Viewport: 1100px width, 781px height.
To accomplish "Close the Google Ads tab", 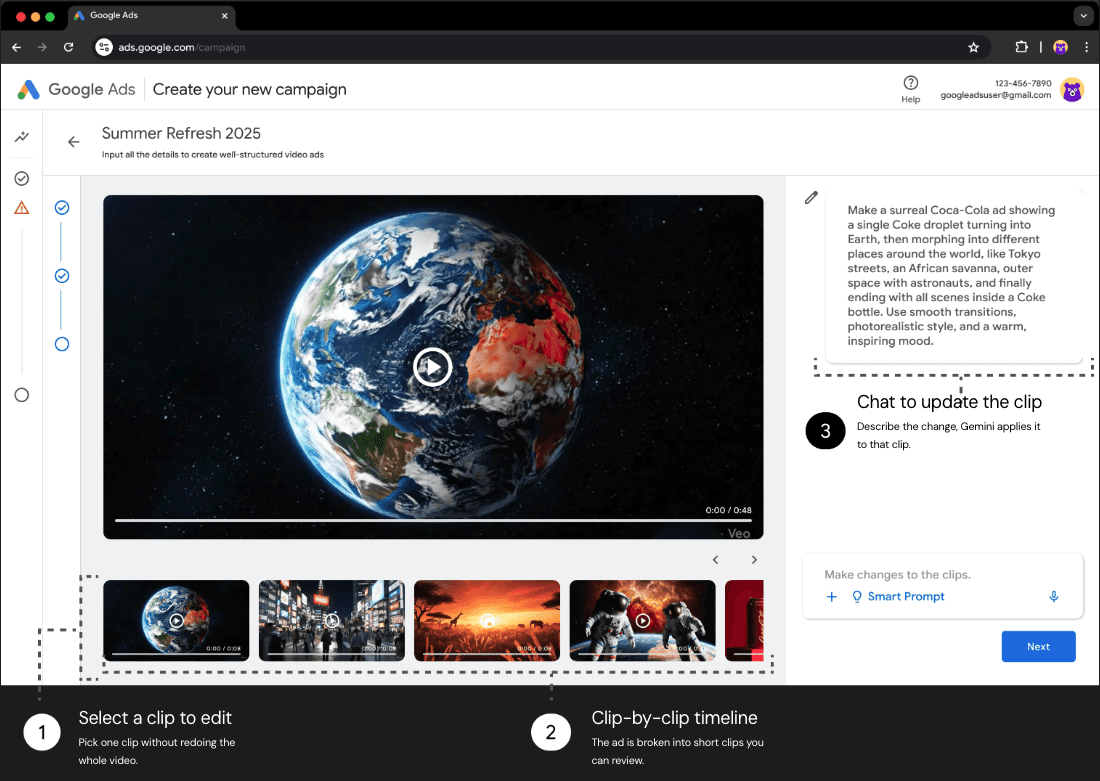I will [x=224, y=15].
